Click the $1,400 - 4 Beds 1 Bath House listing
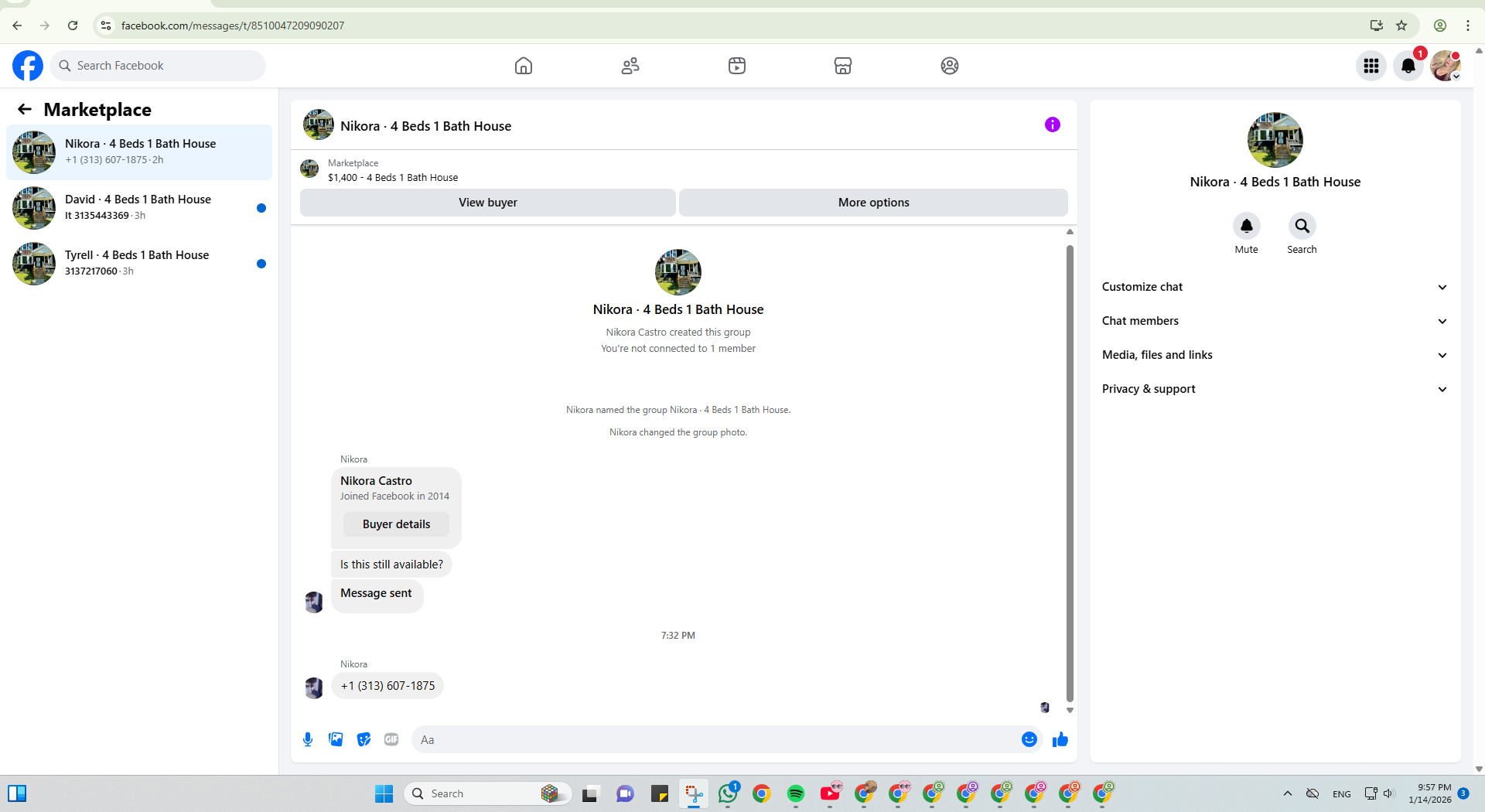Screen dimensions: 1485x812 393,177
